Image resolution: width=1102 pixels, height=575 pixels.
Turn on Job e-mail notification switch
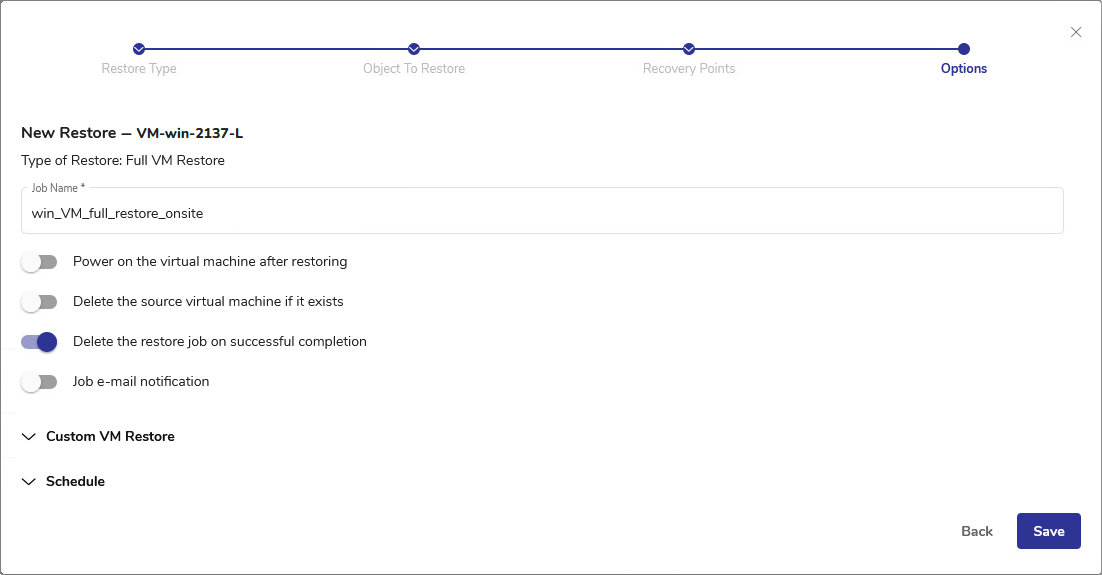(x=39, y=382)
